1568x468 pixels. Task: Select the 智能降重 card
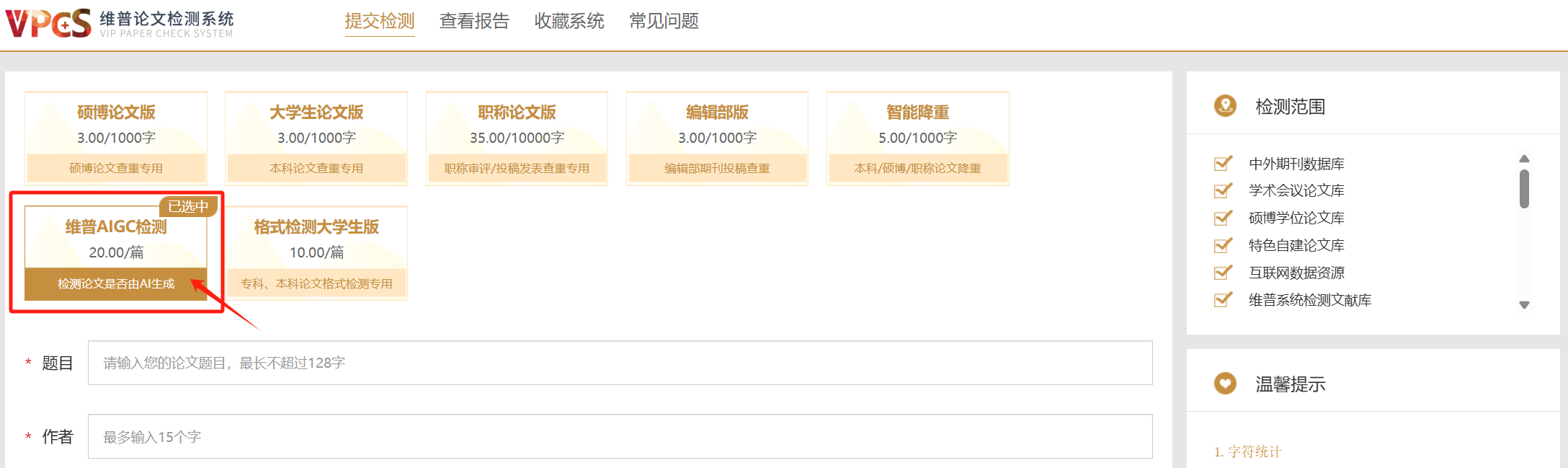click(x=917, y=138)
